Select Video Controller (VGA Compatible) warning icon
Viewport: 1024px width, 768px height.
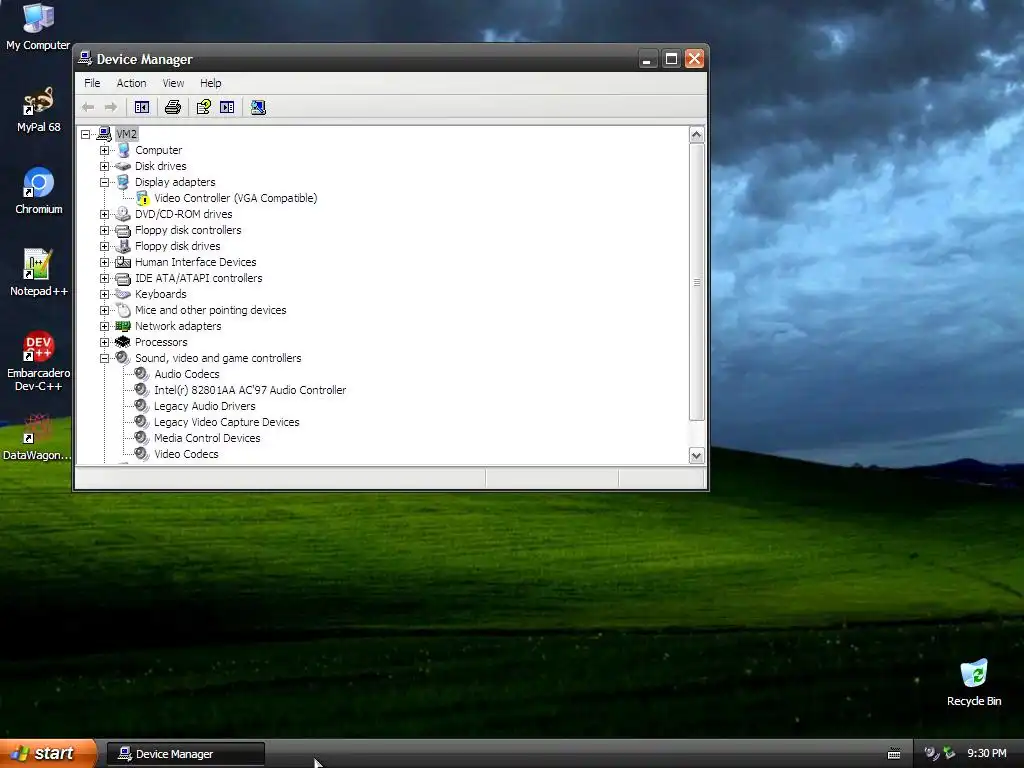click(x=142, y=199)
